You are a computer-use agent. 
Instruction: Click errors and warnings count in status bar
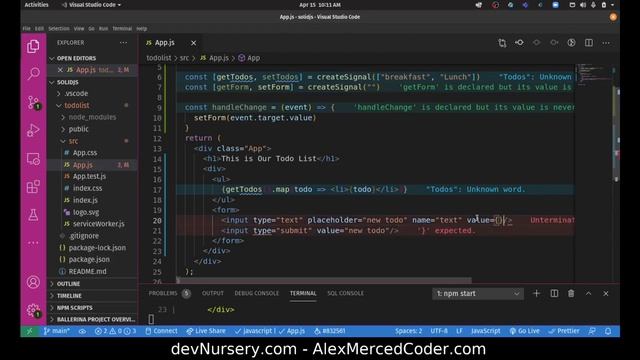[116, 331]
